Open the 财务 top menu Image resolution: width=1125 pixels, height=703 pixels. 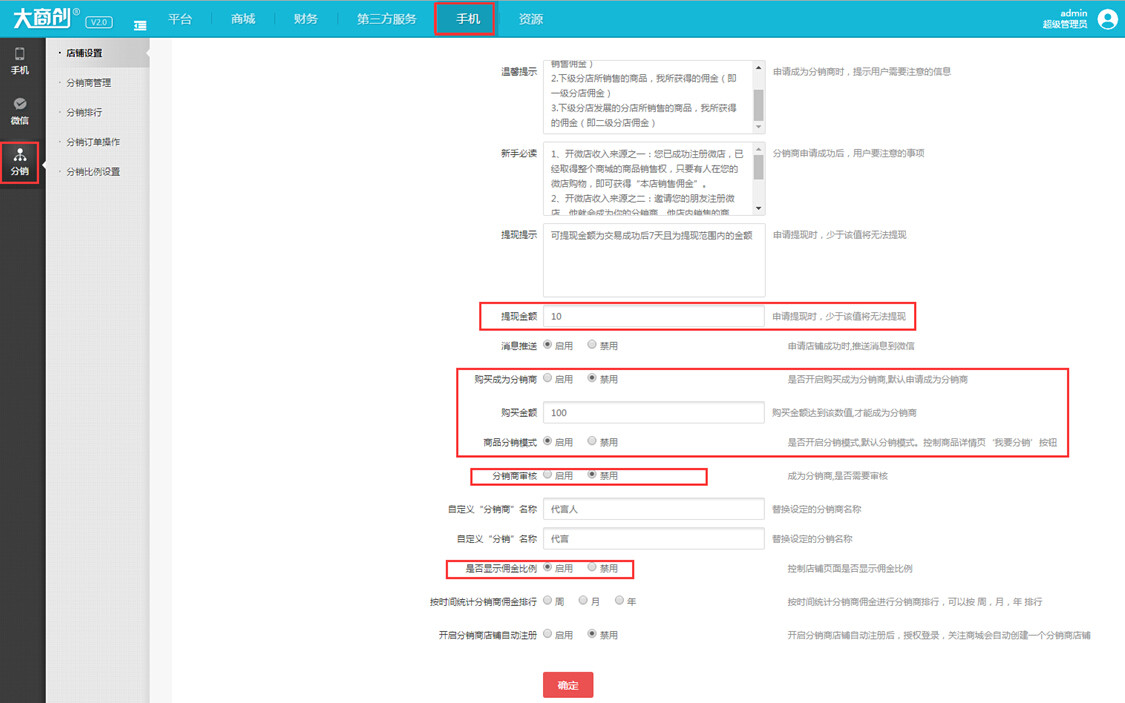(x=306, y=19)
